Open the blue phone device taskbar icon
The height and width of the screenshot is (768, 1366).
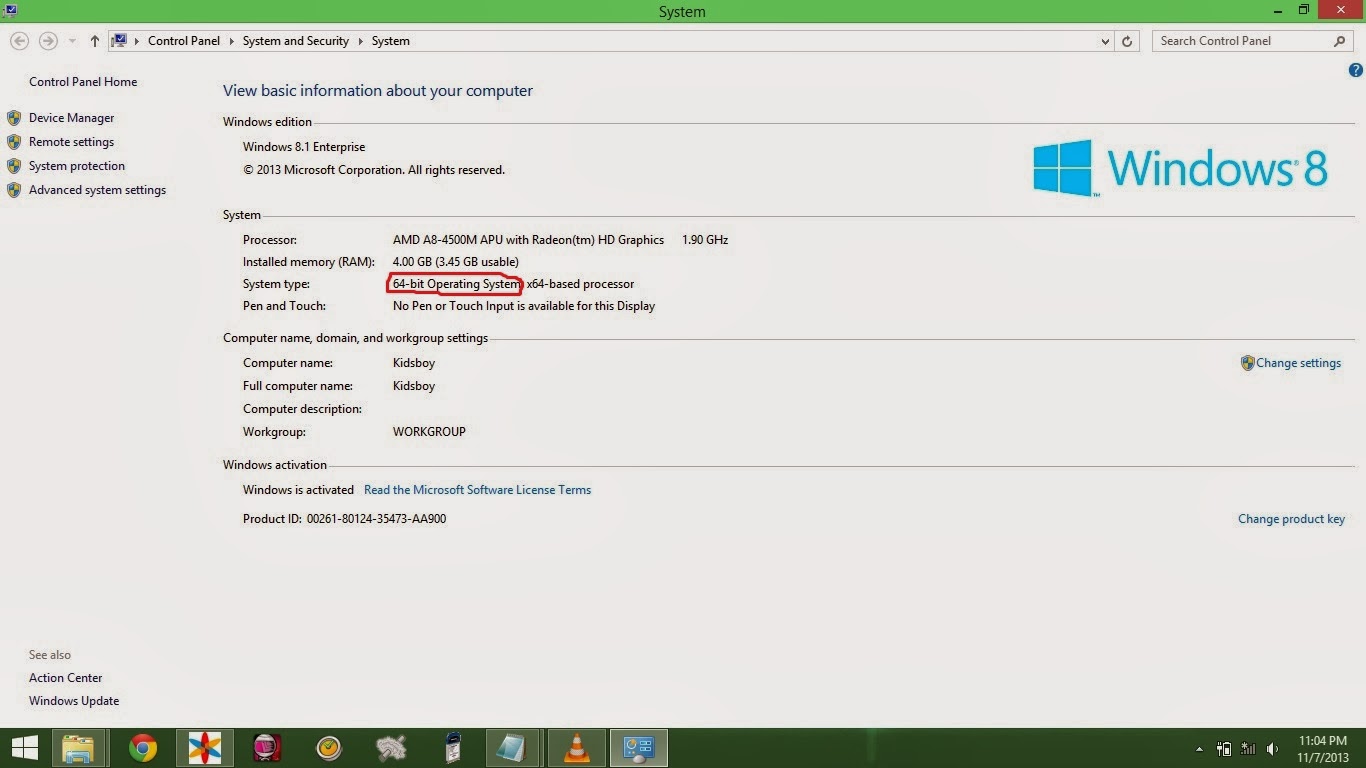(453, 748)
